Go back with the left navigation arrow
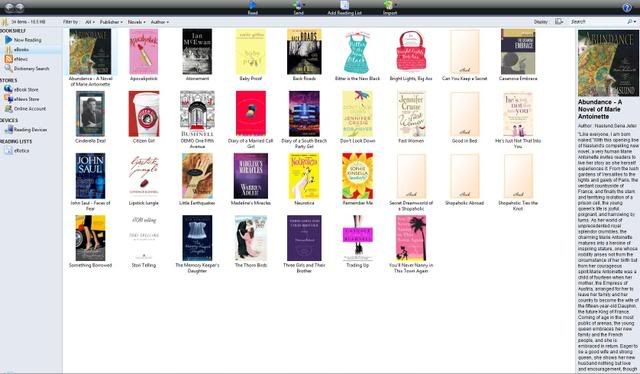 click(9, 7)
